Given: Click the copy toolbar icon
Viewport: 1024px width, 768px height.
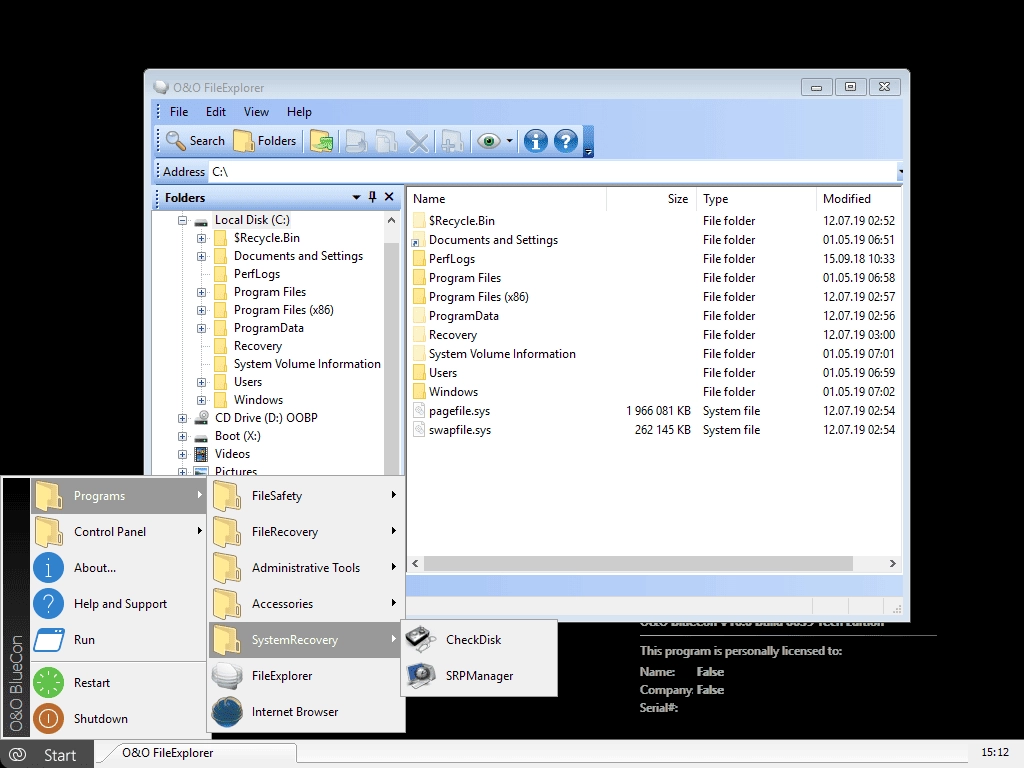Looking at the screenshot, I should pyautogui.click(x=387, y=140).
